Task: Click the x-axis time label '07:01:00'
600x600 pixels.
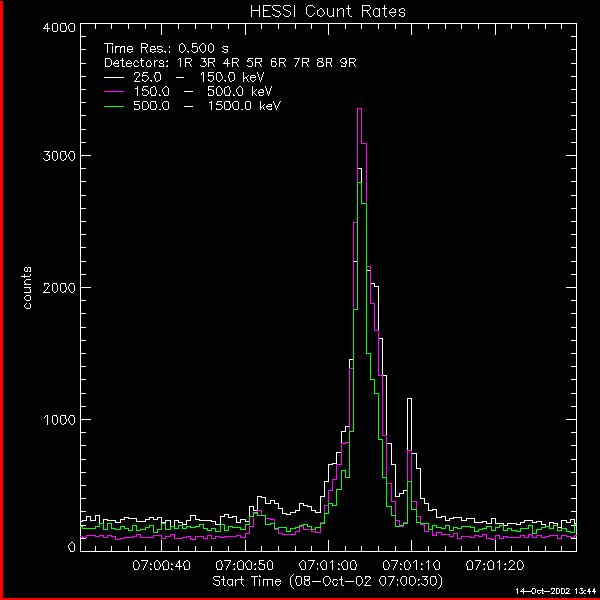Action: click(328, 565)
